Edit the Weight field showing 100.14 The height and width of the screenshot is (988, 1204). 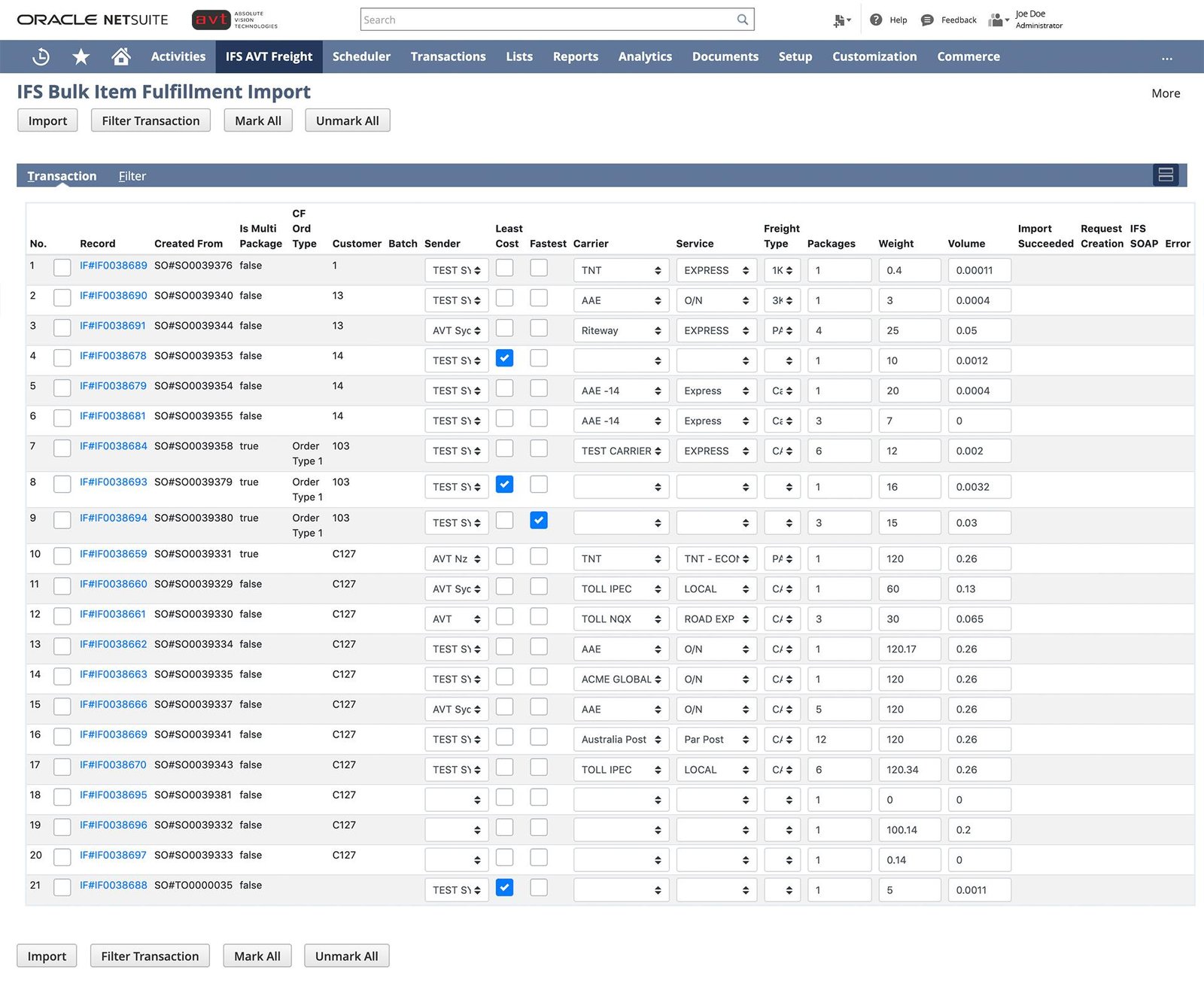click(x=909, y=830)
